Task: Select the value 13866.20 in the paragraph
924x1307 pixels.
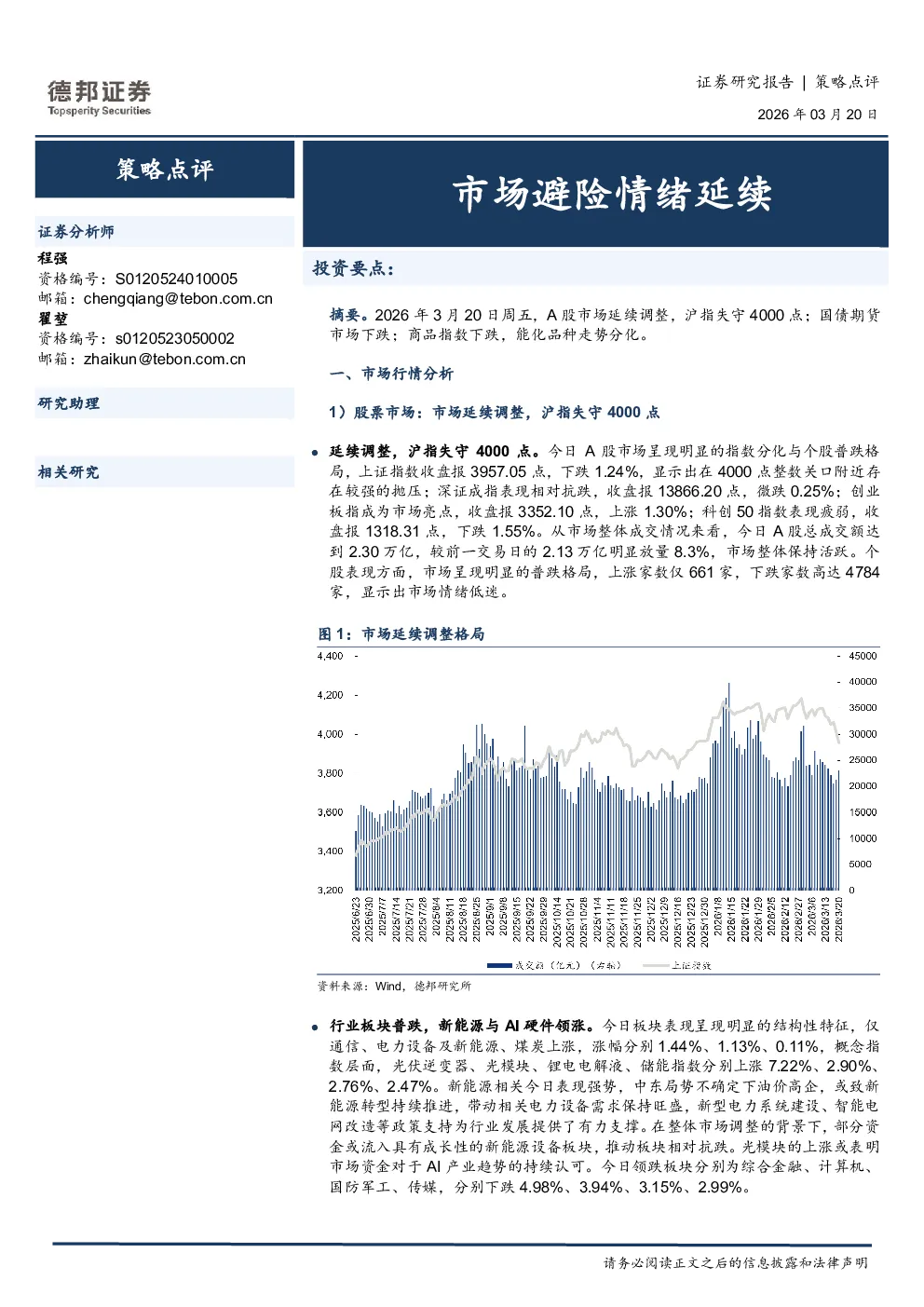Action: tap(690, 492)
